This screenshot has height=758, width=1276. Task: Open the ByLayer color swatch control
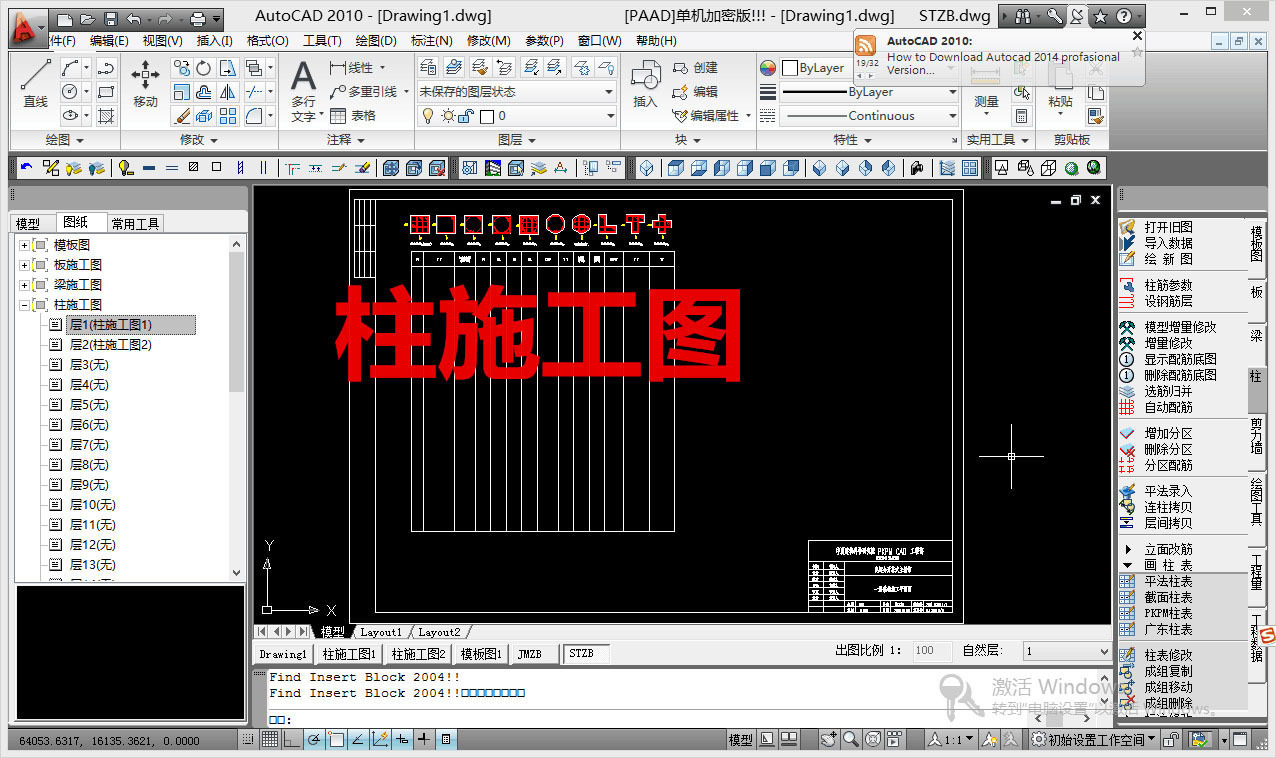tap(809, 67)
